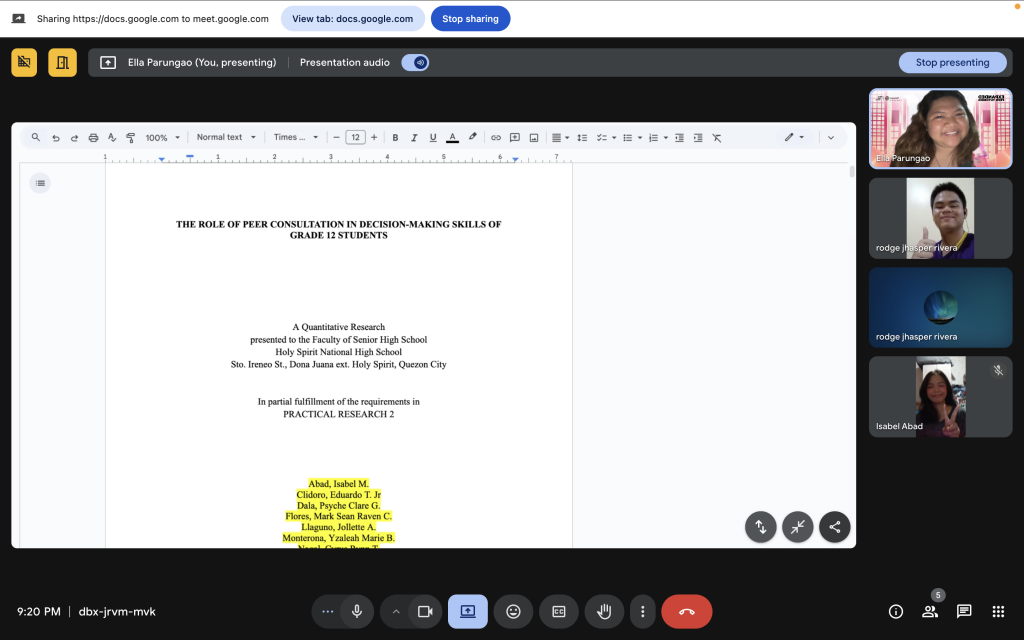This screenshot has width=1024, height=640.
Task: Open the emoji reactions panel
Action: click(513, 611)
